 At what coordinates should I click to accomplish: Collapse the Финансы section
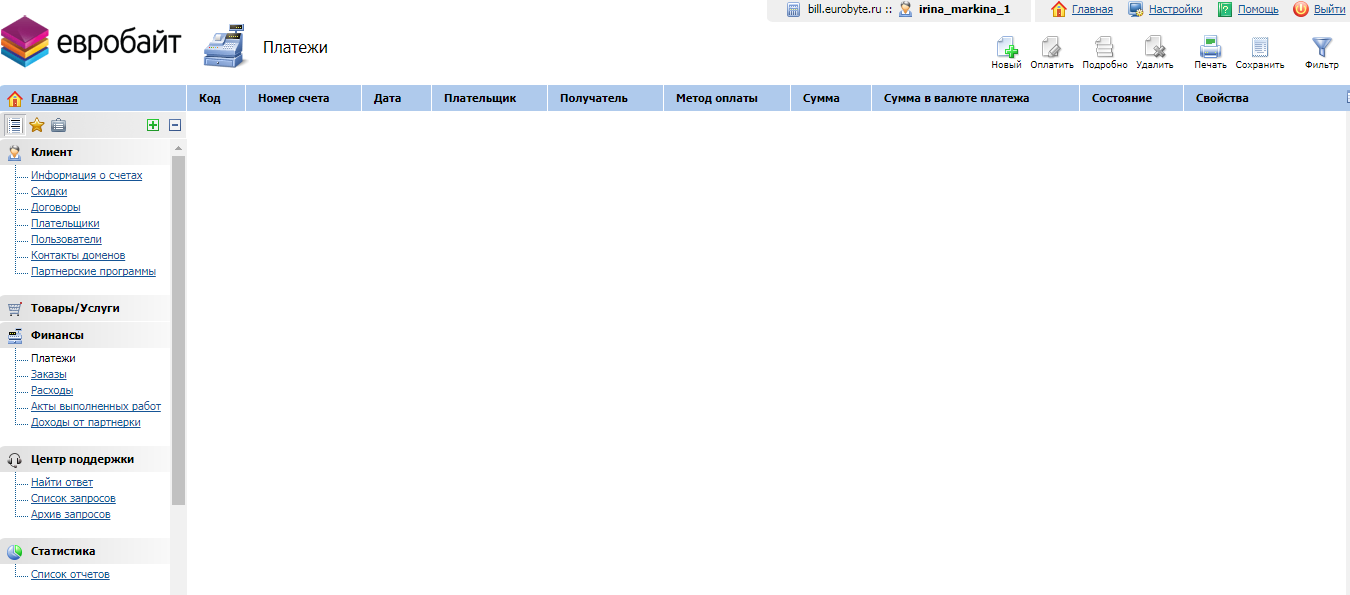click(x=57, y=335)
